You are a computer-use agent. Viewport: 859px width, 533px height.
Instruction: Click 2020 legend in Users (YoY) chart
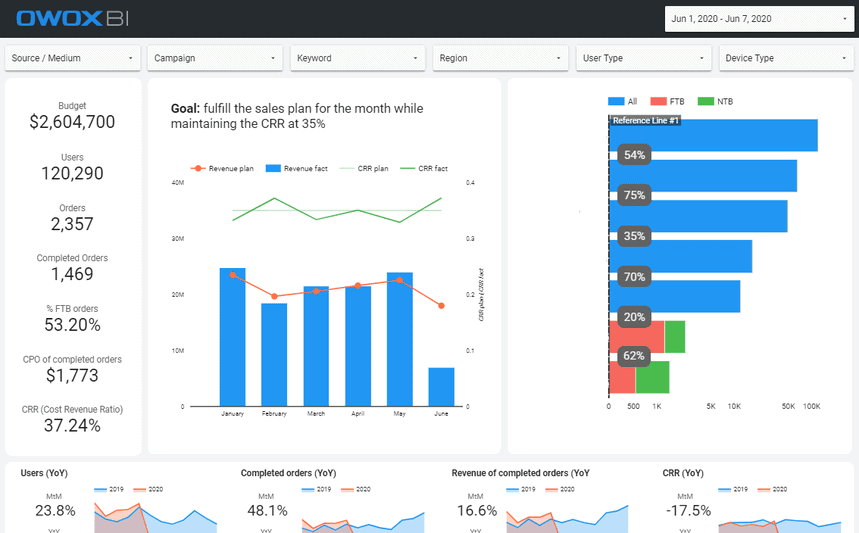(x=148, y=489)
